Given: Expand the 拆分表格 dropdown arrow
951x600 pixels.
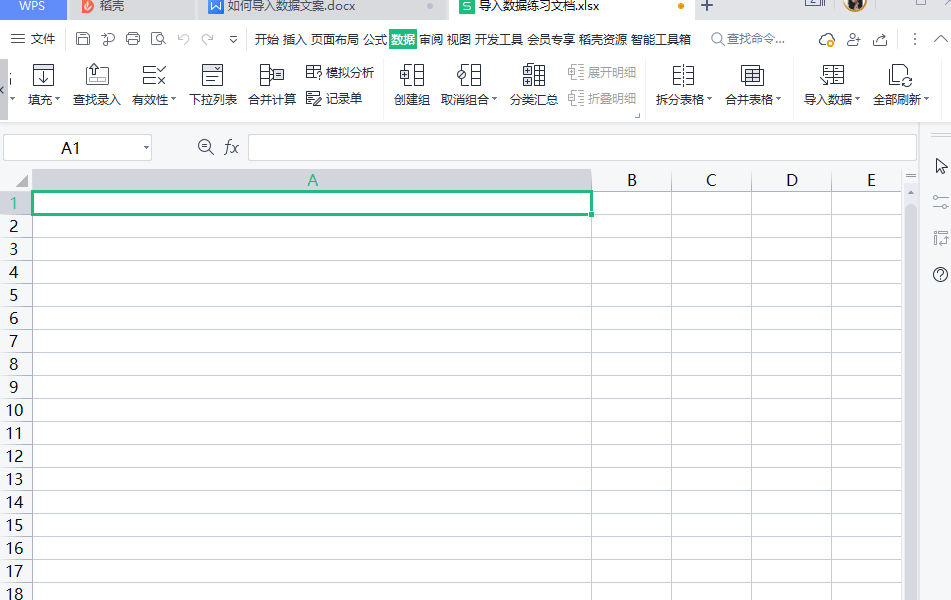Looking at the screenshot, I should [709, 99].
